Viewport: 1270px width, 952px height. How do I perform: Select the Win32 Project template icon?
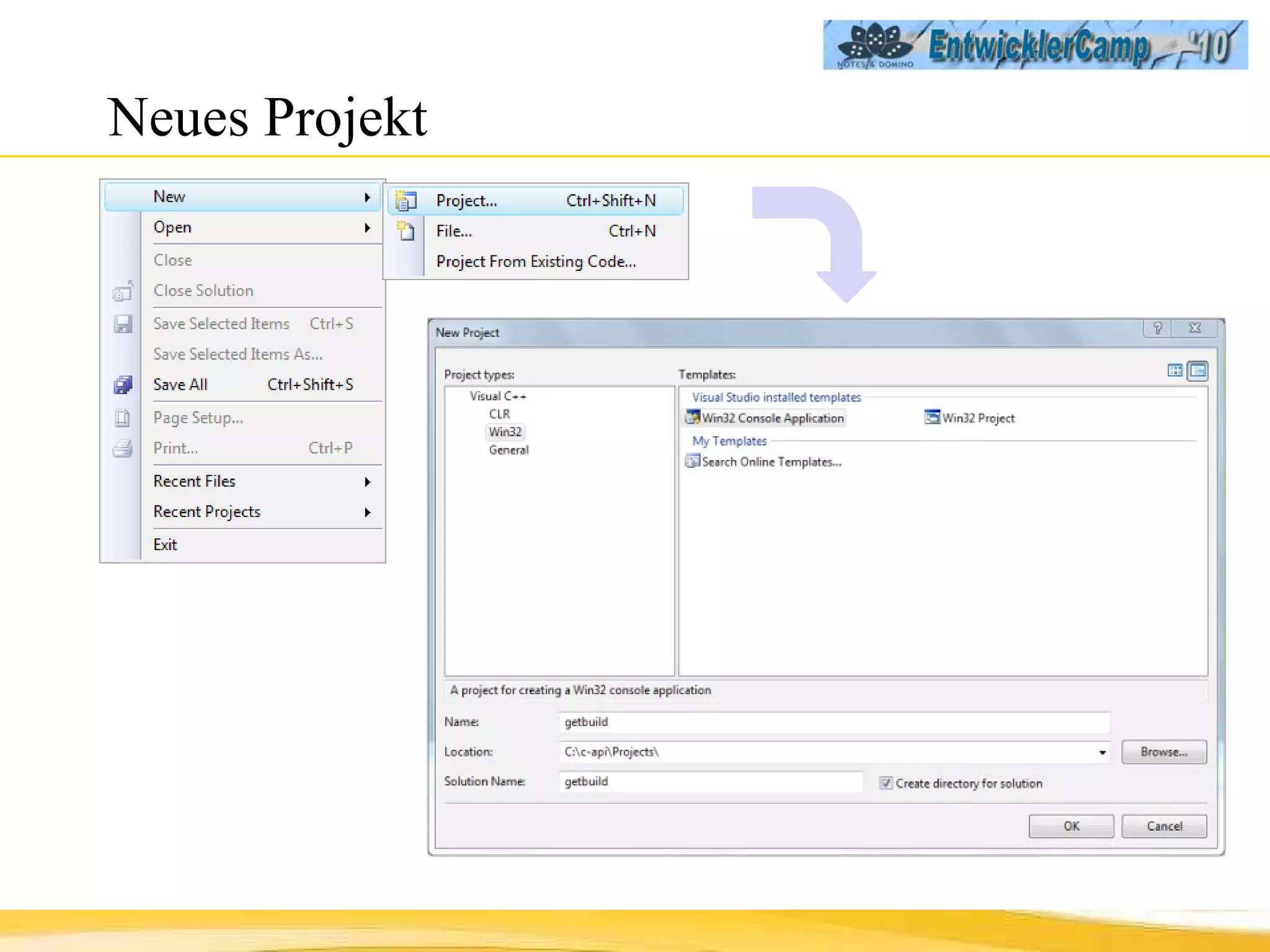932,418
